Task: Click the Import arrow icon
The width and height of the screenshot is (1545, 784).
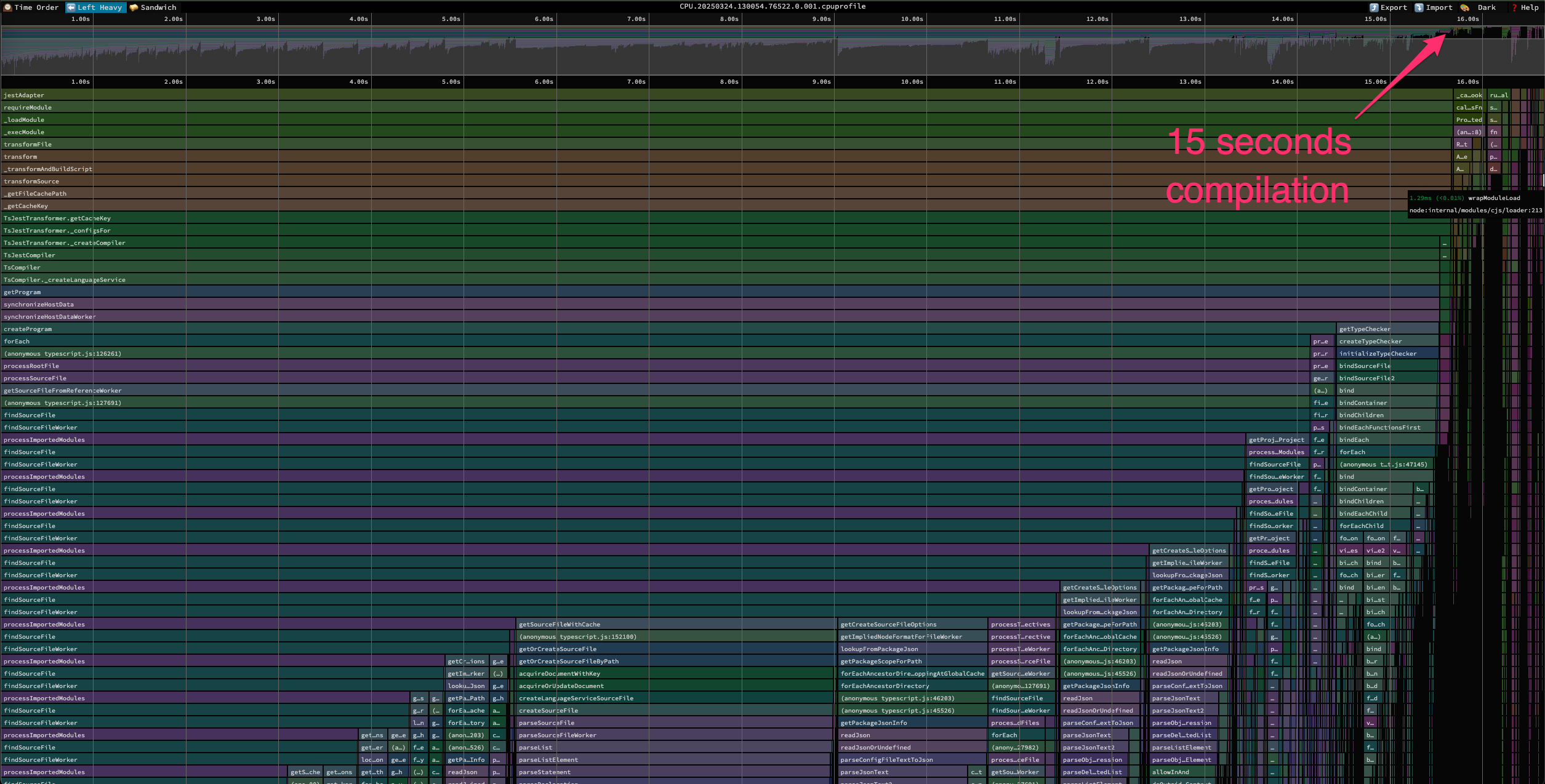Action: point(1419,7)
